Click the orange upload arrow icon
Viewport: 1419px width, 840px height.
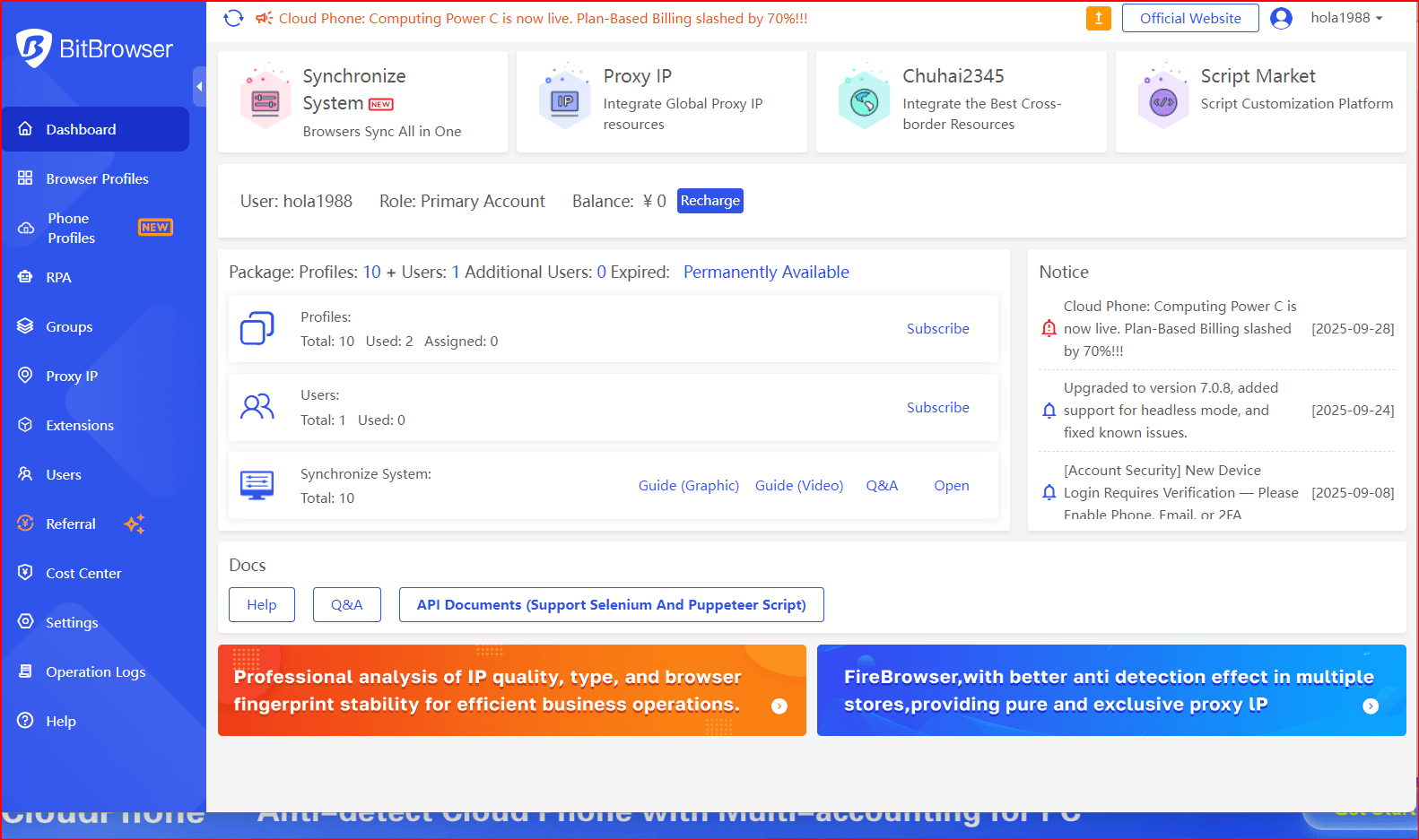point(1098,18)
